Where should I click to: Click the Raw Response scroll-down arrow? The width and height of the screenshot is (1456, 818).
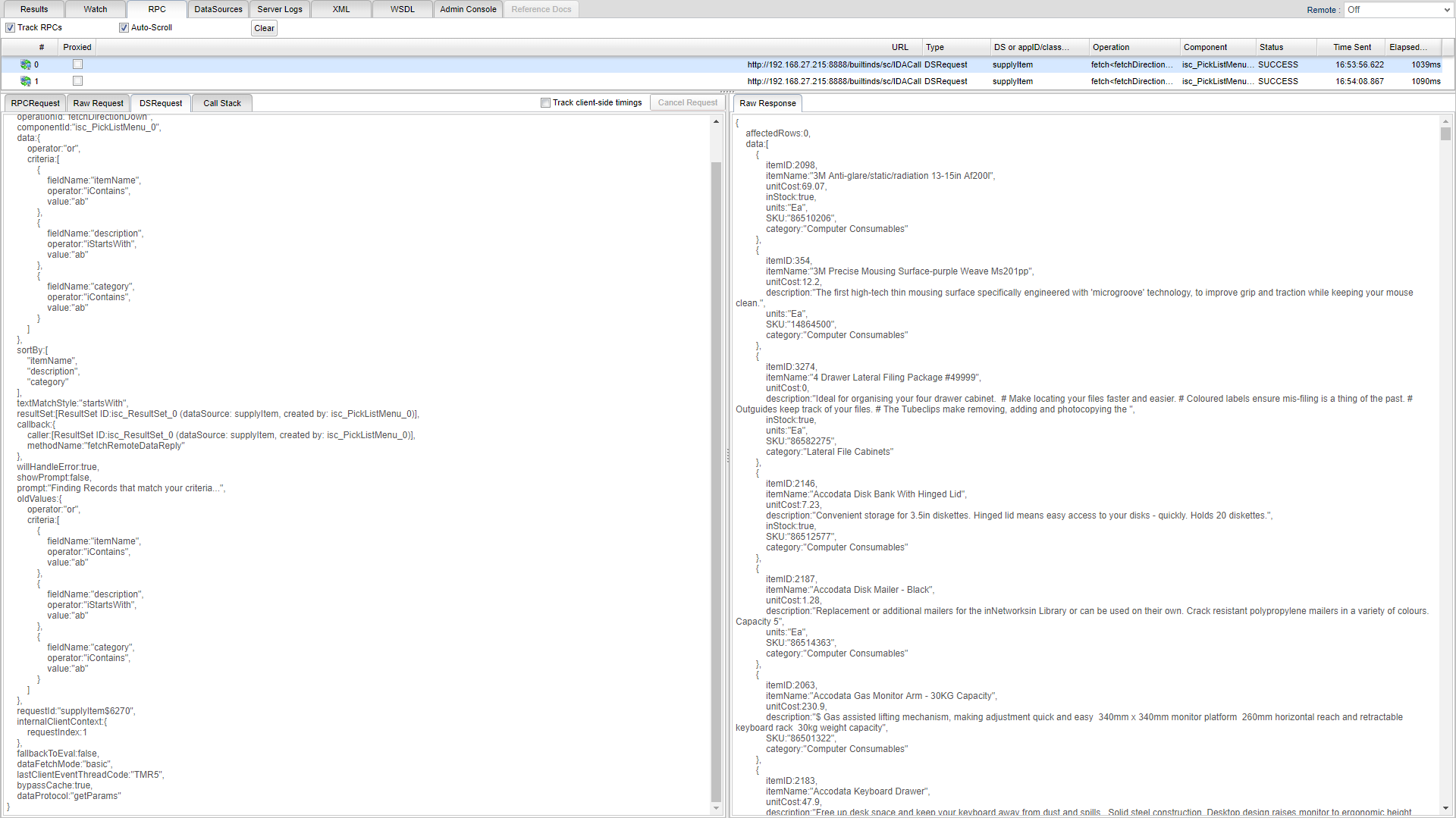coord(1445,808)
